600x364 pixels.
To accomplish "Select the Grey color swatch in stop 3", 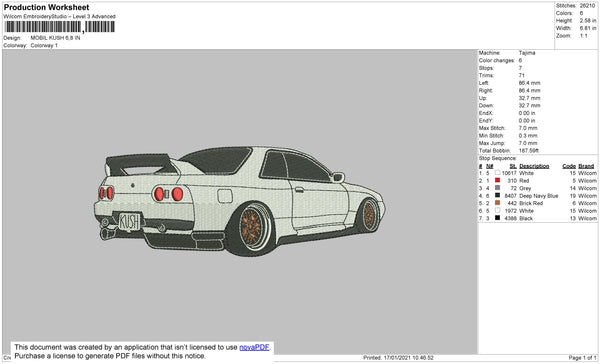I will pos(497,188).
